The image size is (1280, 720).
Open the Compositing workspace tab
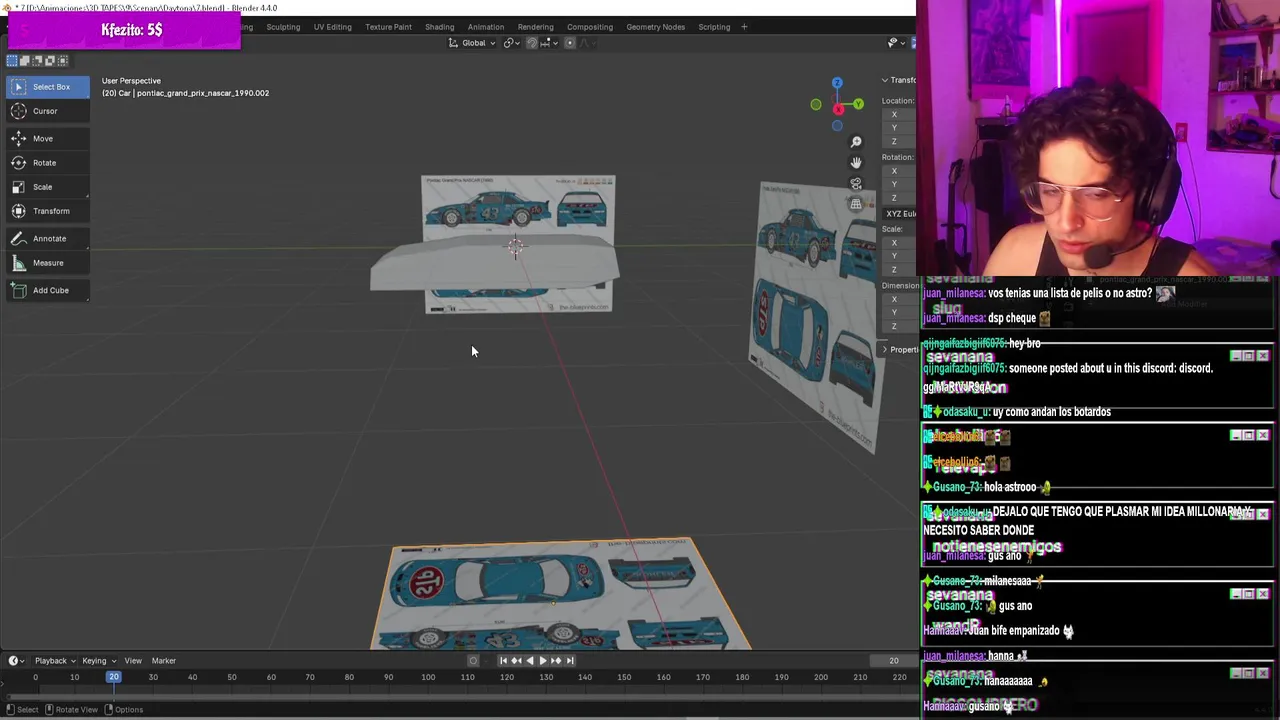point(589,27)
